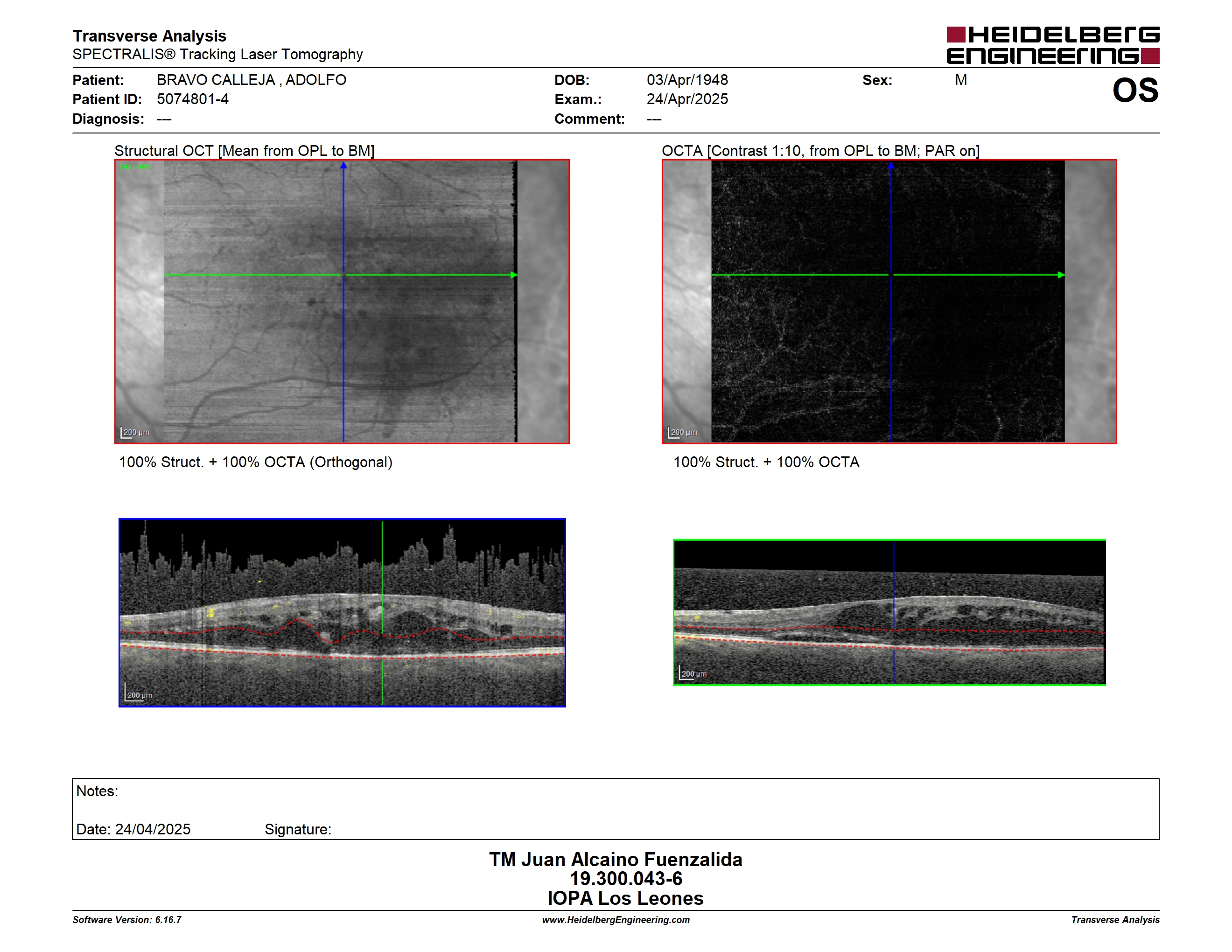Image resolution: width=1232 pixels, height=952 pixels.
Task: Click inside the Notes box
Action: coord(616,809)
